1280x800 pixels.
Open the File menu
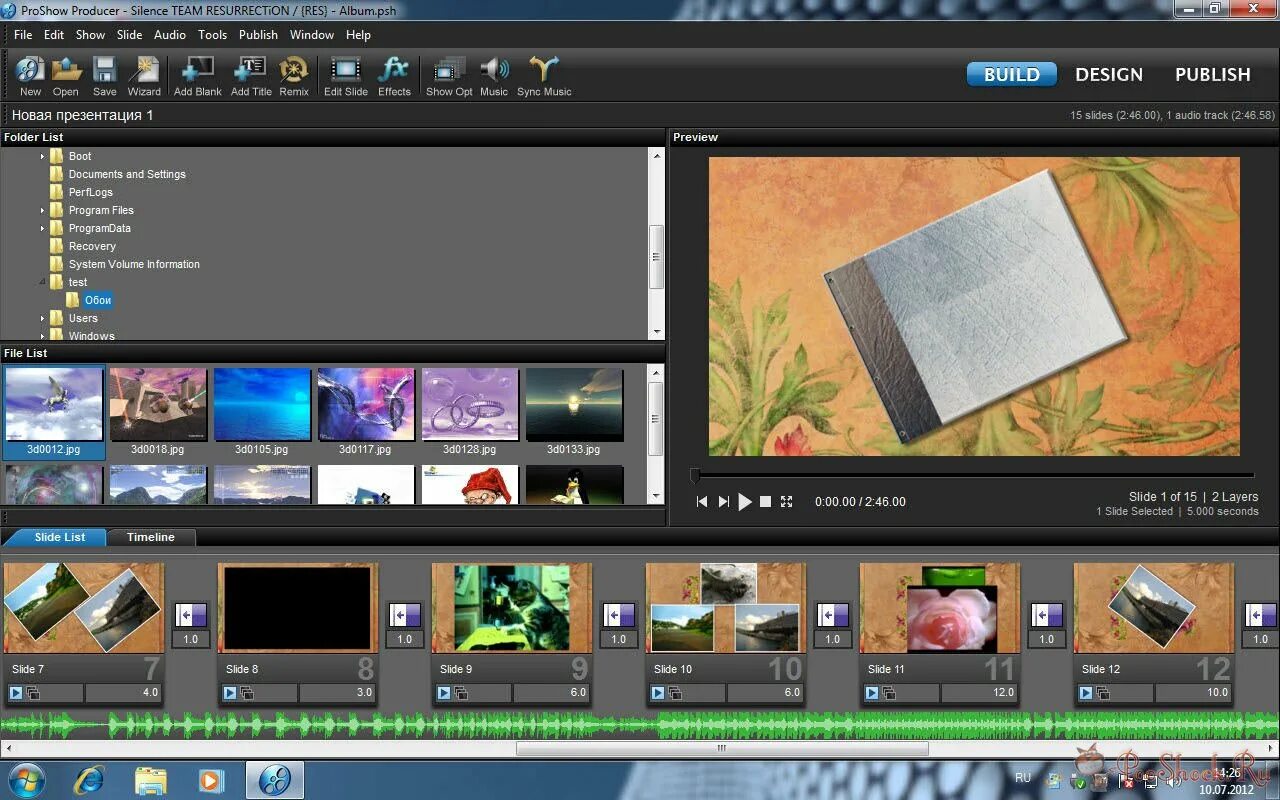pos(23,34)
